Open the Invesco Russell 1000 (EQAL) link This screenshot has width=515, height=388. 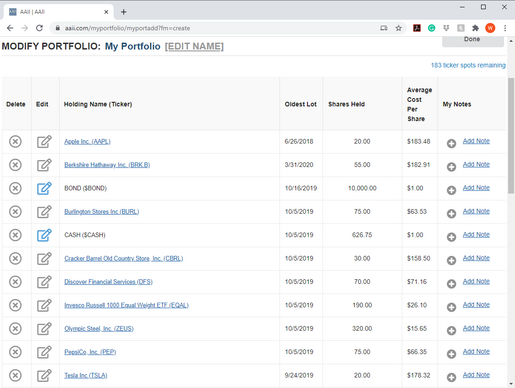(x=126, y=305)
